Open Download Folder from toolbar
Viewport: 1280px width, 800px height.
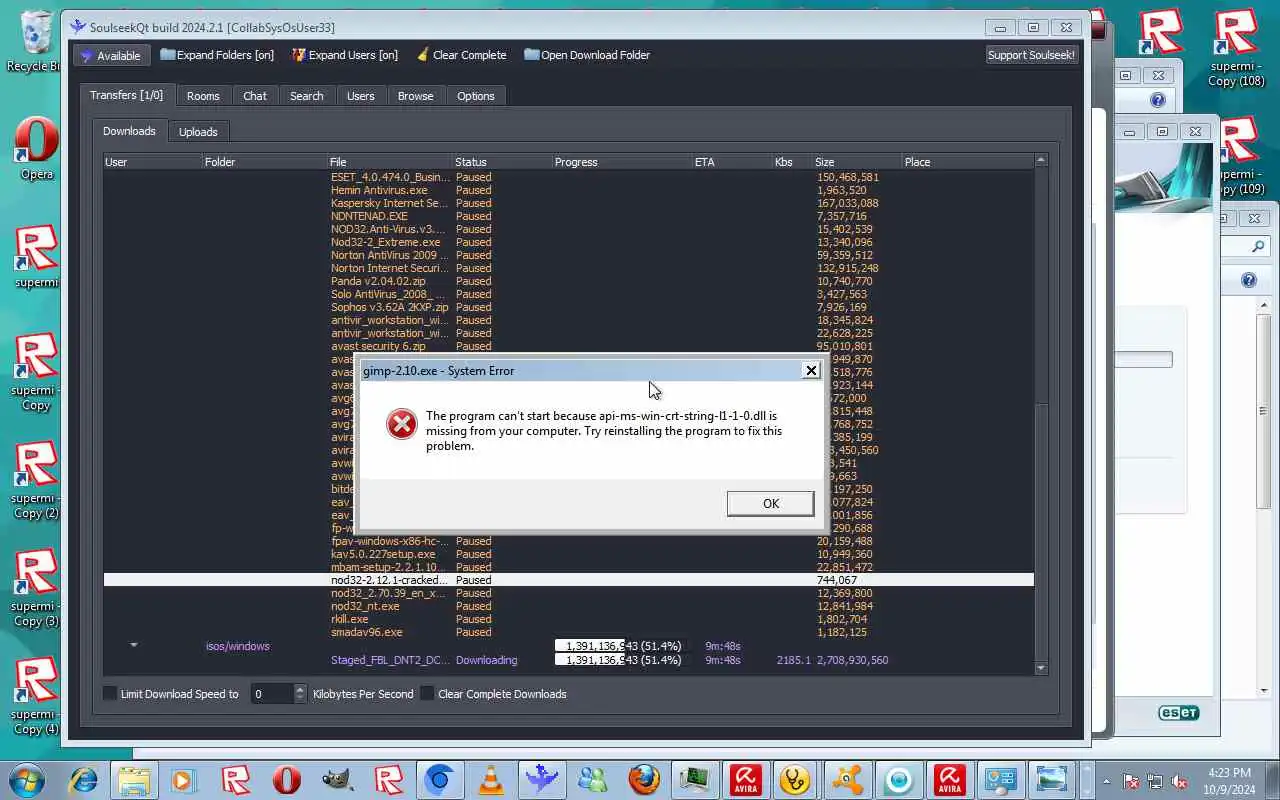[587, 55]
